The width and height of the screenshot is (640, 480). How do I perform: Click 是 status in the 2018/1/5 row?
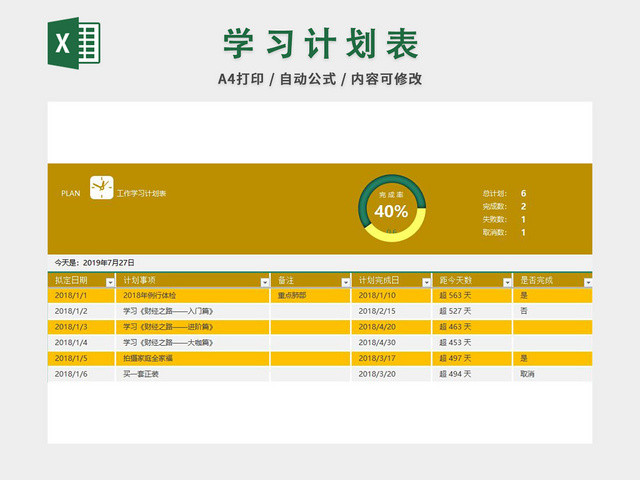[553, 358]
